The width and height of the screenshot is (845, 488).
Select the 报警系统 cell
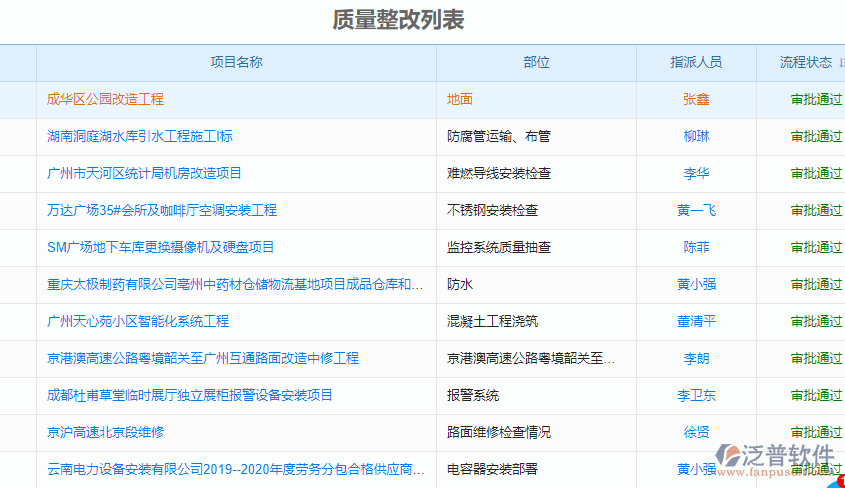(x=473, y=395)
